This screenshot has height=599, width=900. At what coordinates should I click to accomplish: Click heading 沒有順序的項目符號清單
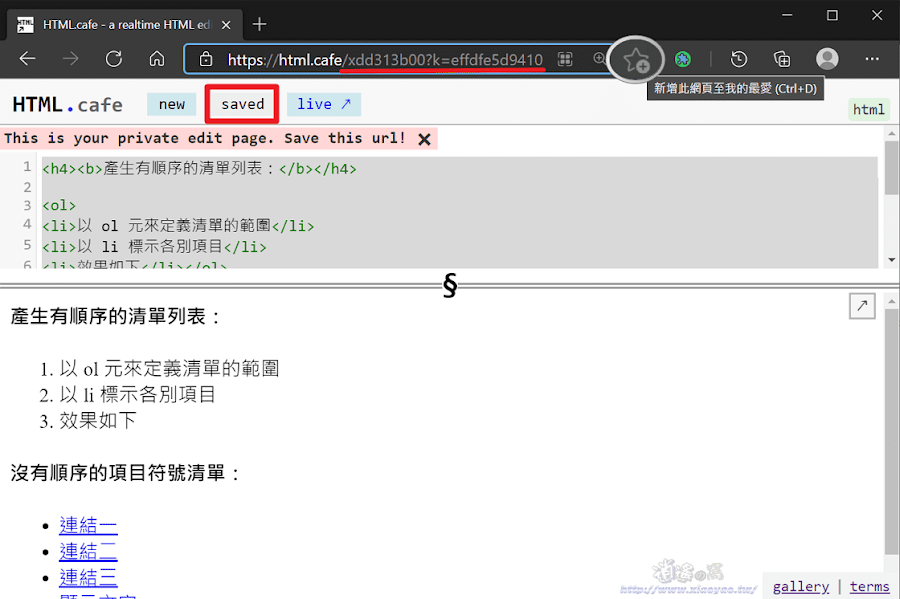click(125, 473)
